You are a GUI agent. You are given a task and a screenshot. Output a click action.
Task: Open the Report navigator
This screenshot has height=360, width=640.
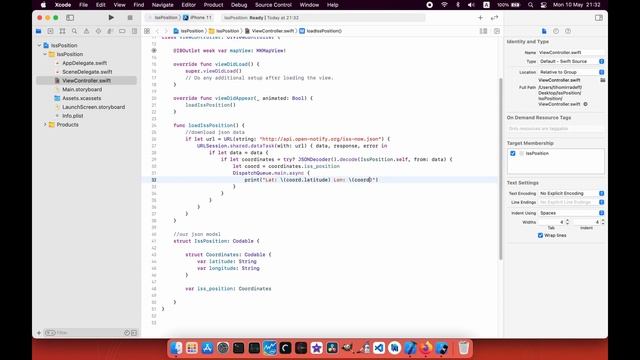pos(134,31)
